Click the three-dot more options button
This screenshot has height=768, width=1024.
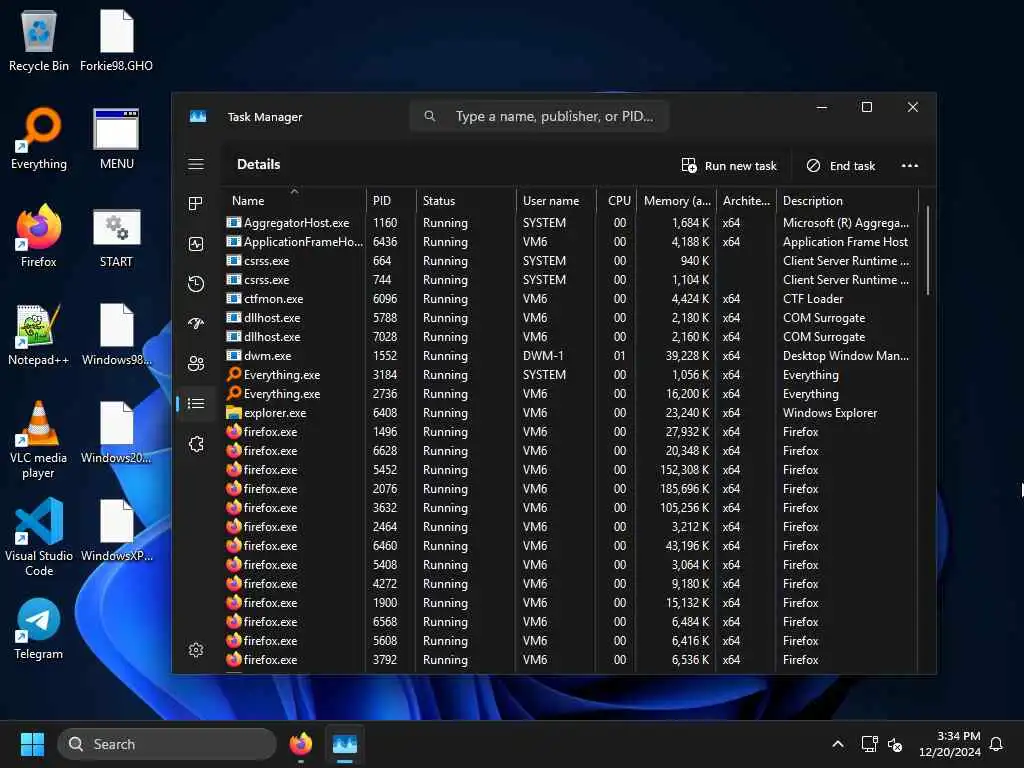coord(910,166)
